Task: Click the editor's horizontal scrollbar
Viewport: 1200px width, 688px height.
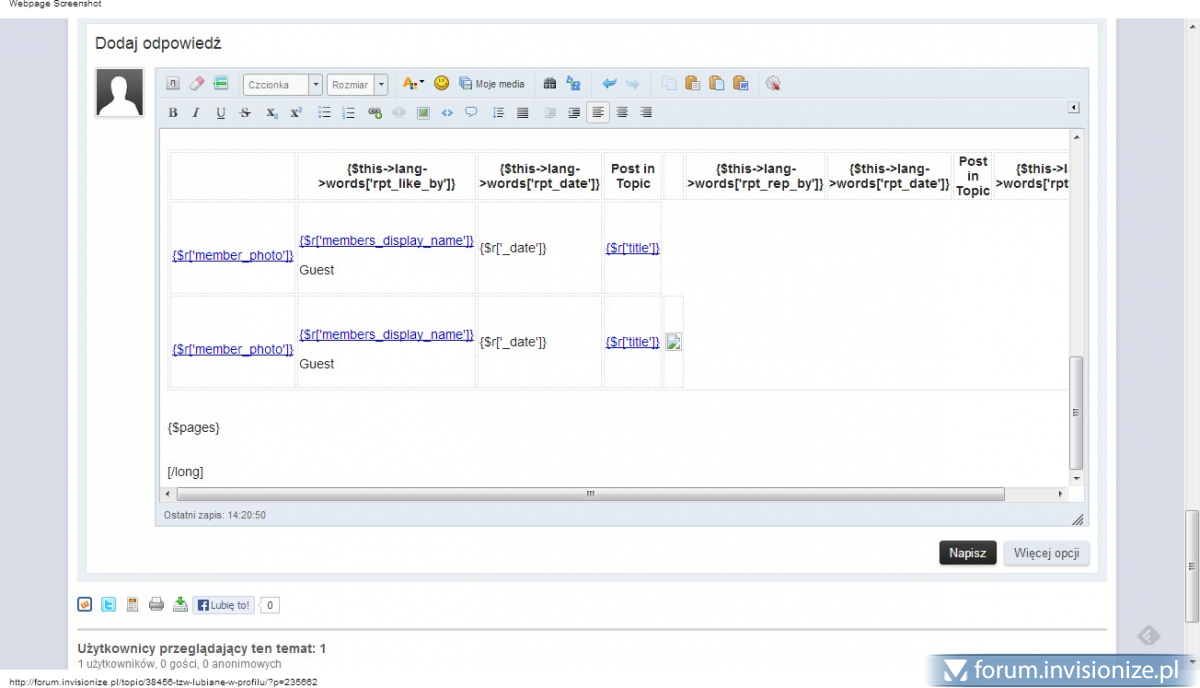Action: (590, 494)
